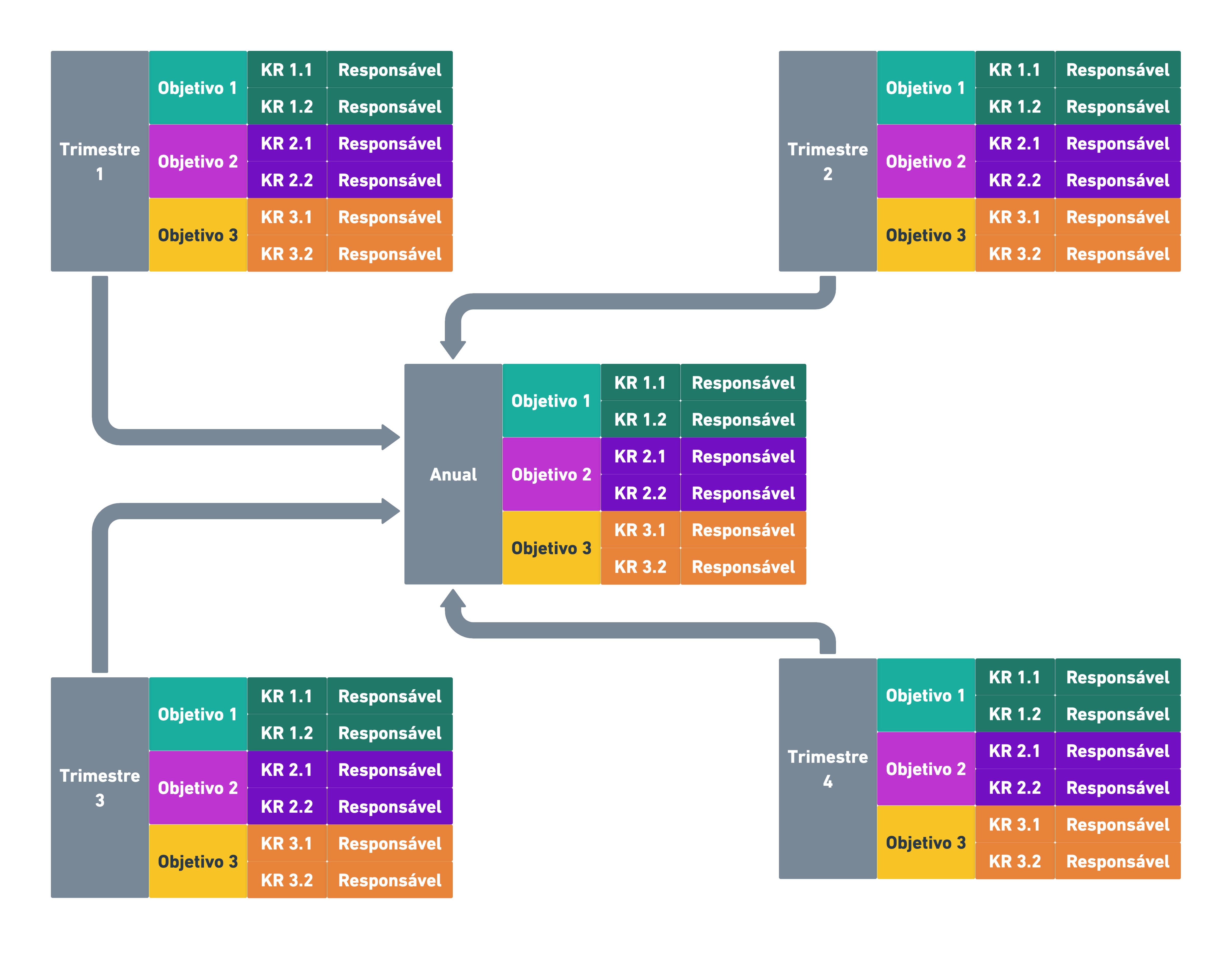Click Objetivo 1 in the Anual table

tap(552, 400)
